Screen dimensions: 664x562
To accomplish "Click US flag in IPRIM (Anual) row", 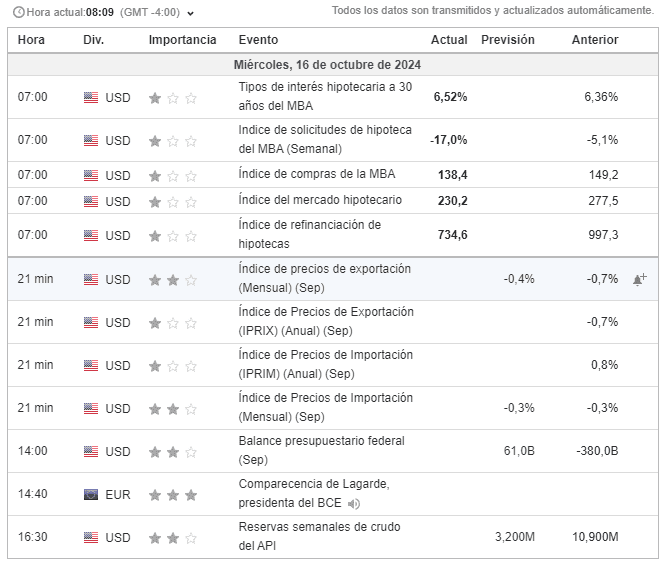I will 91,365.
